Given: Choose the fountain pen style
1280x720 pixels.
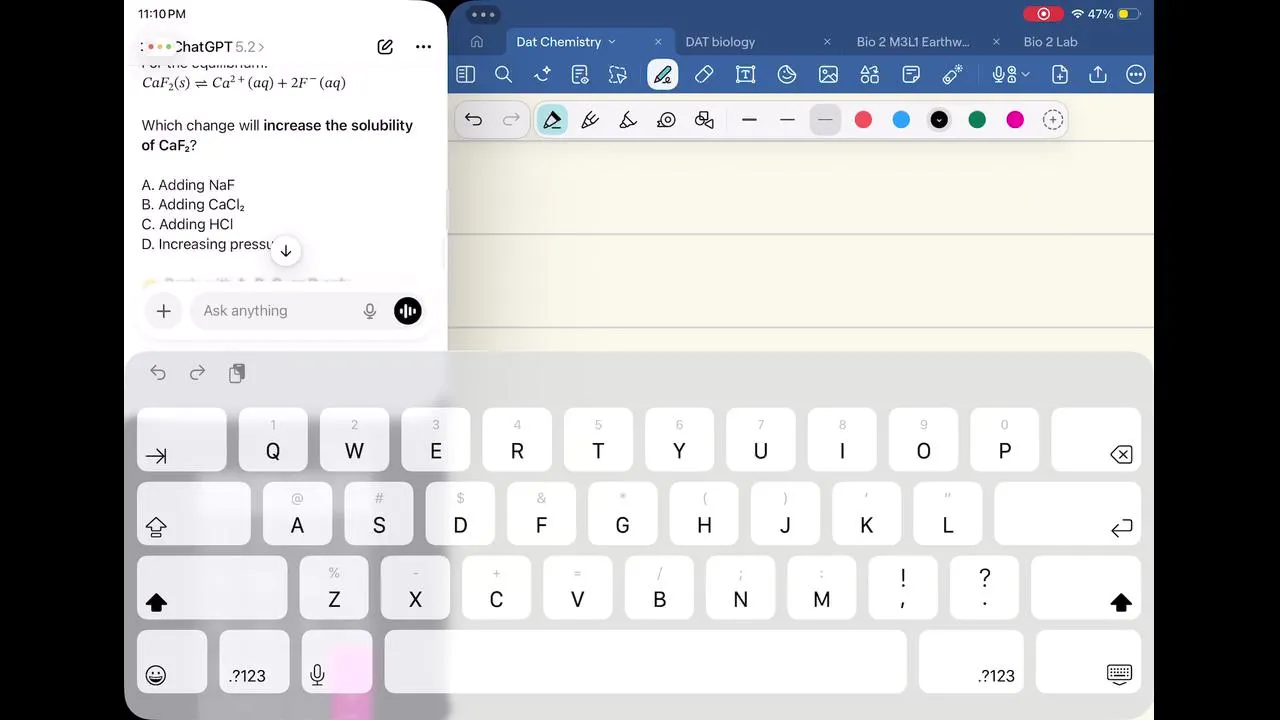Looking at the screenshot, I should [x=552, y=120].
